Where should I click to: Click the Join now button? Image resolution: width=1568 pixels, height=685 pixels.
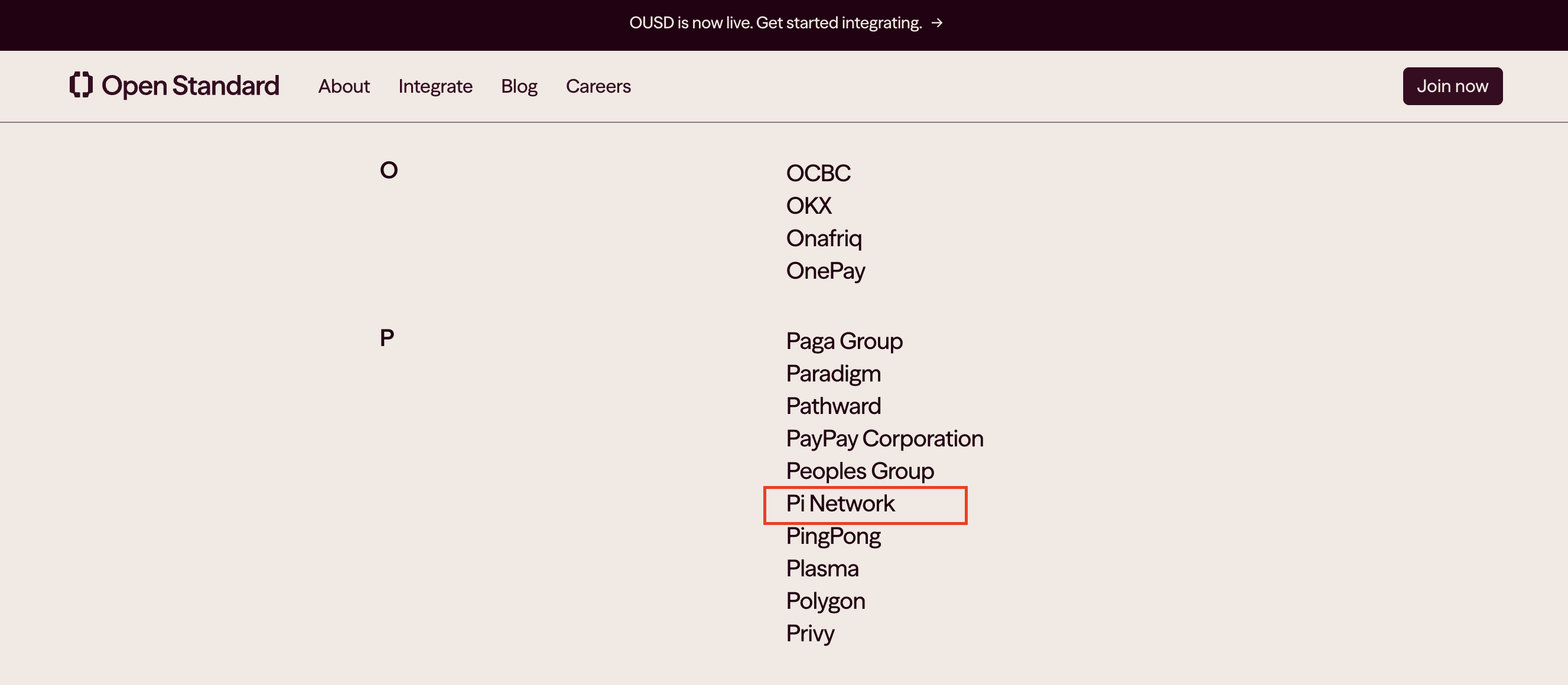coord(1452,86)
